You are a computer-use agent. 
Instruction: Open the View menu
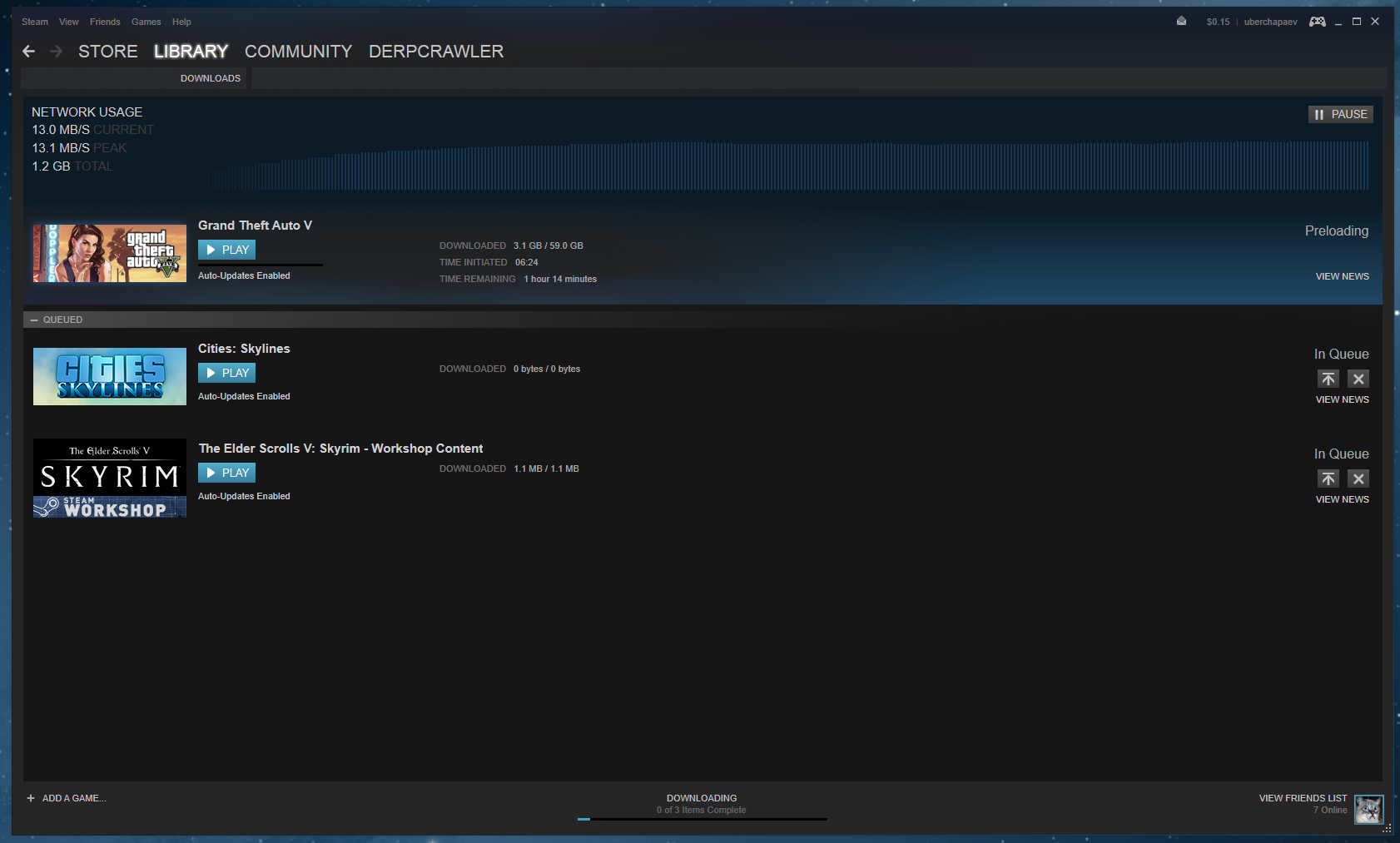(x=69, y=22)
